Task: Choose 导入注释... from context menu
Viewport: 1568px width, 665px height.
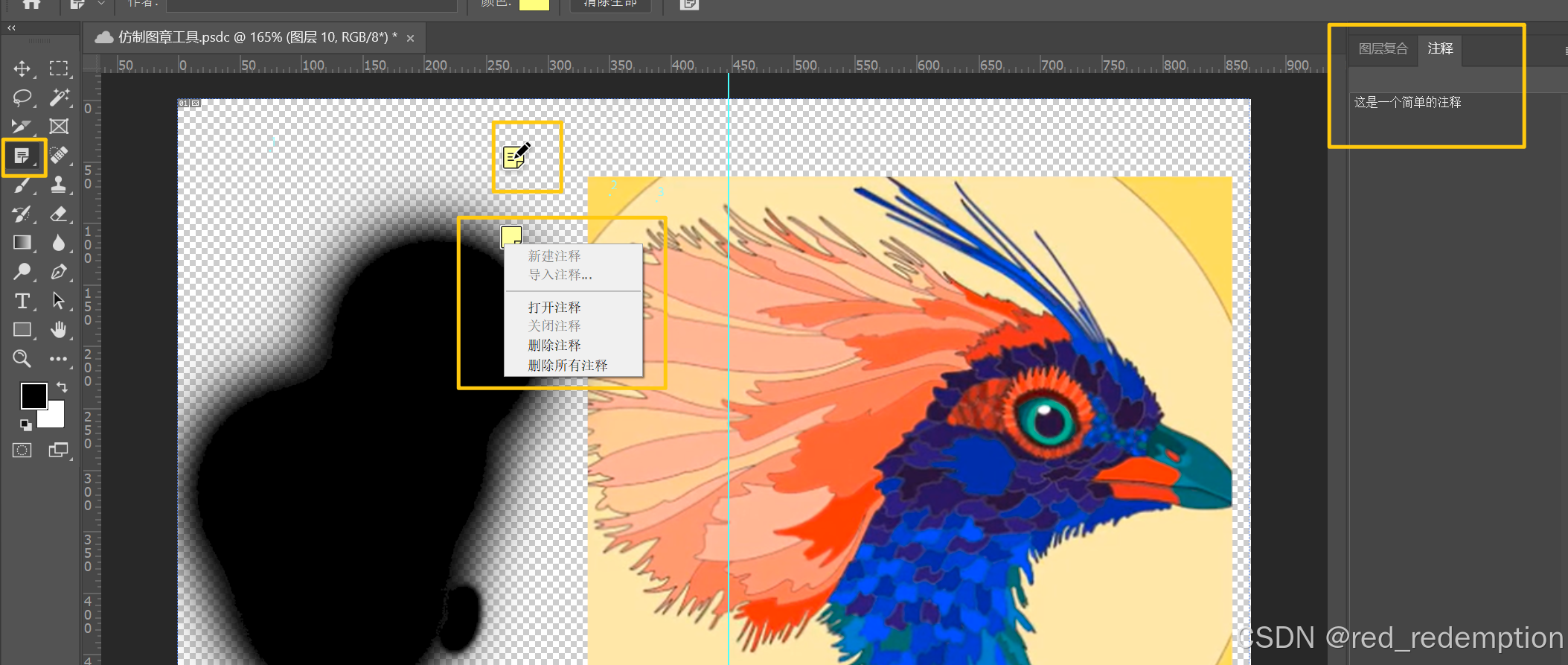Action: pyautogui.click(x=560, y=275)
